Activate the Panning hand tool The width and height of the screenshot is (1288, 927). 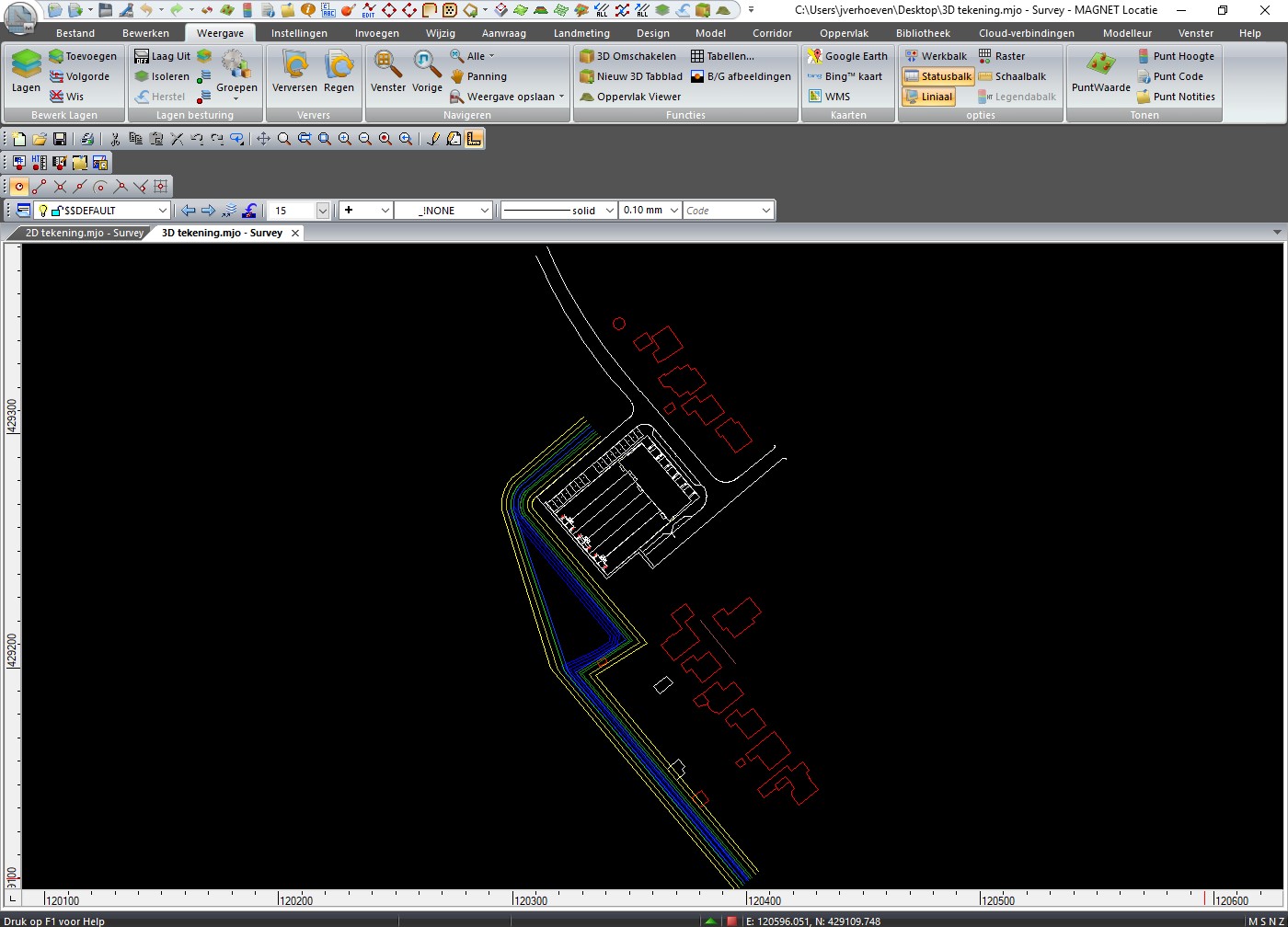pos(478,76)
